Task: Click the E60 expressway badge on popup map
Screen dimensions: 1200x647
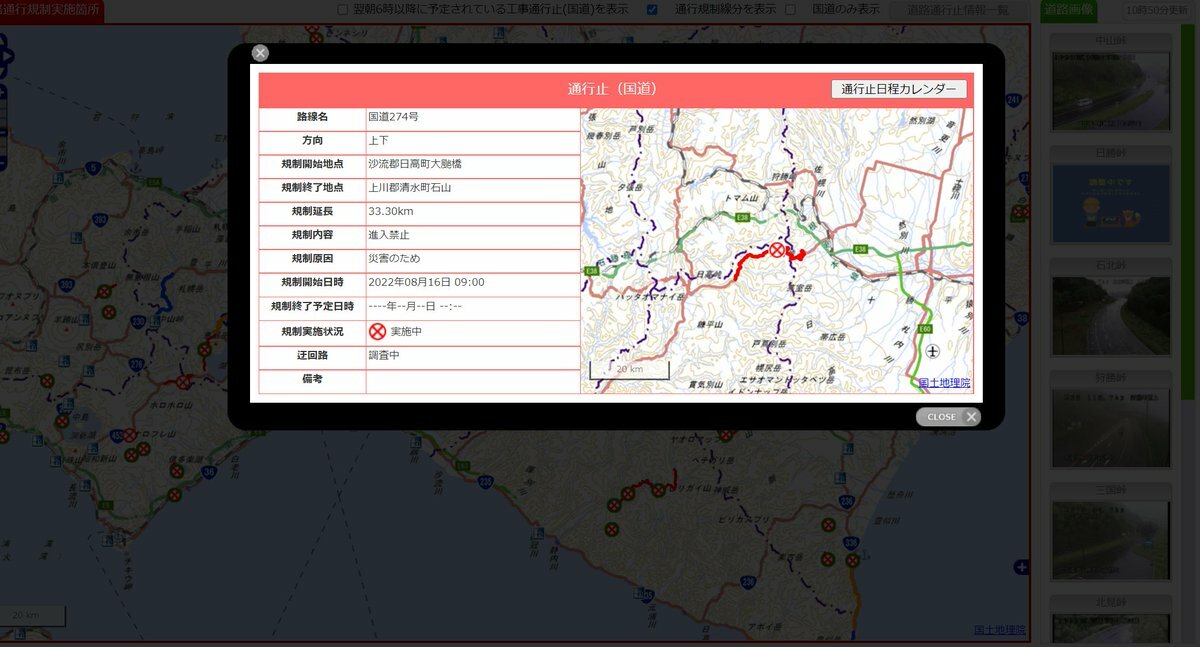Action: (x=925, y=329)
